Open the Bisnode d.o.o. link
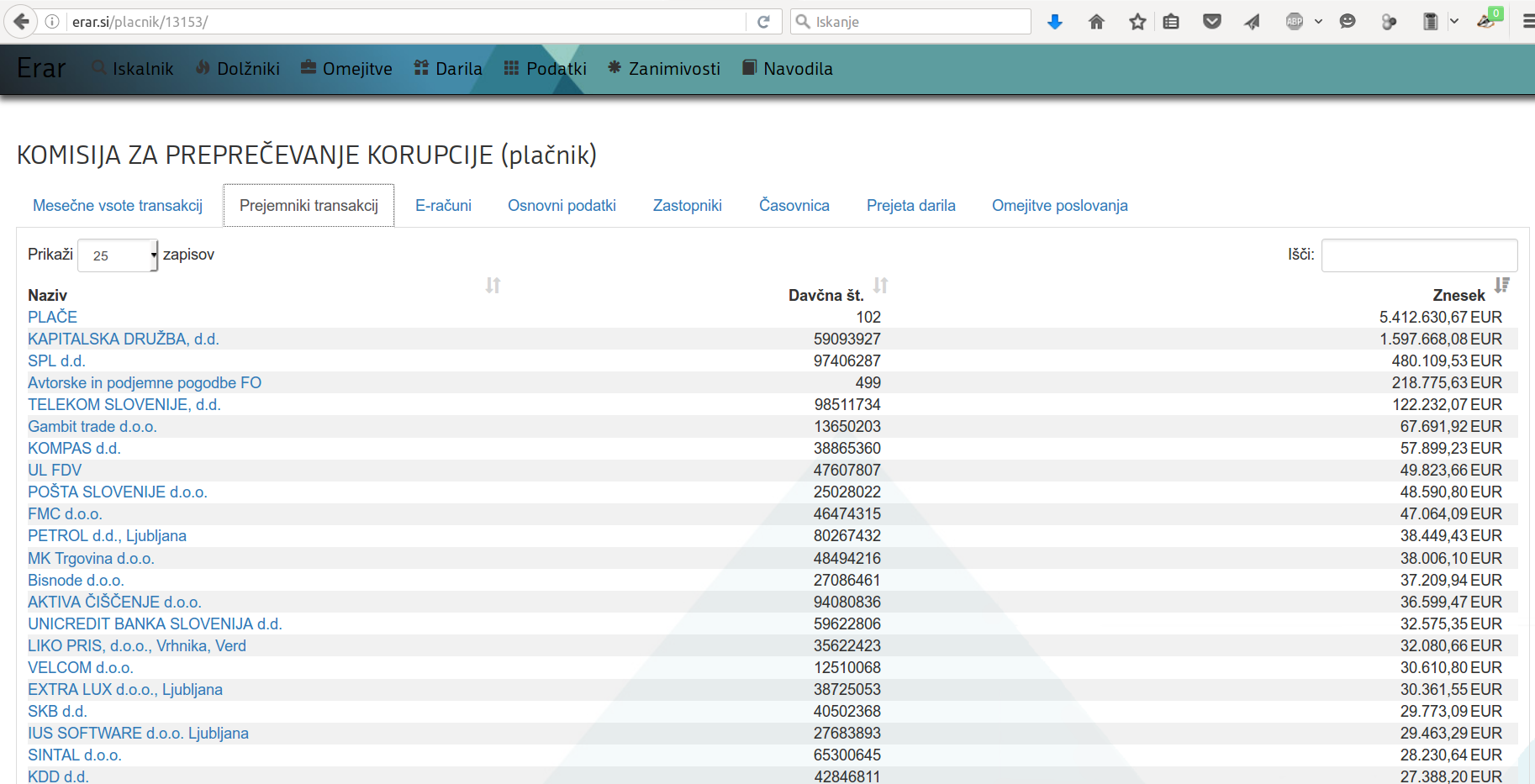The width and height of the screenshot is (1535, 784). coord(76,580)
